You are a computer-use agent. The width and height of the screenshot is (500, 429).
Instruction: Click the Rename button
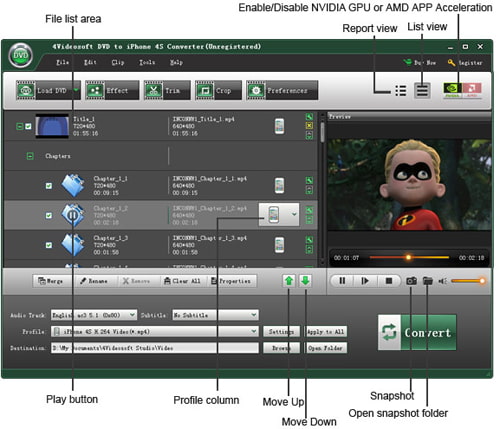pyautogui.click(x=94, y=281)
